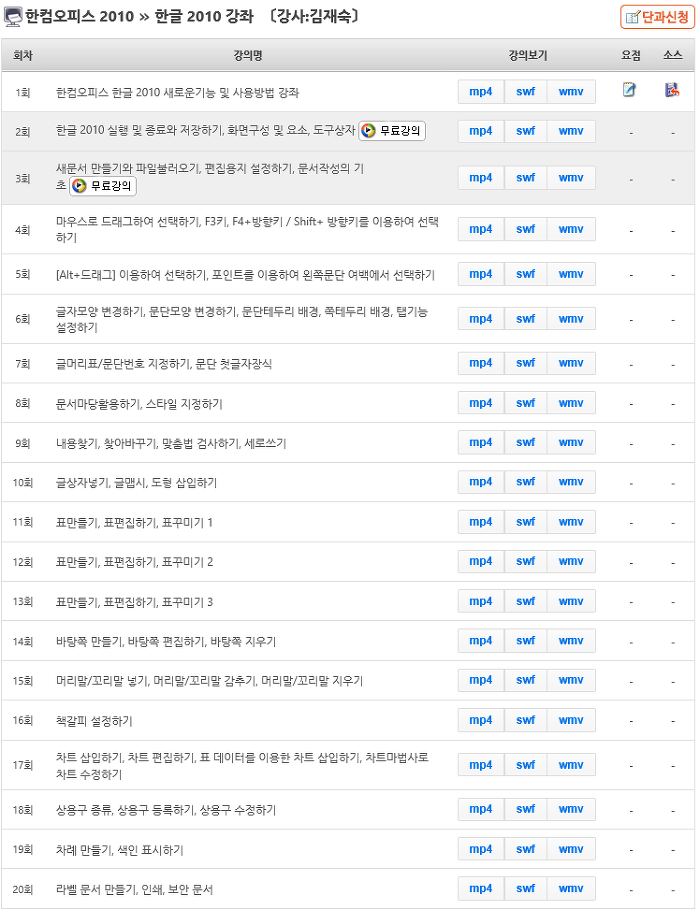
Task: Click the 단과신청 enrollment button
Action: pyautogui.click(x=657, y=17)
